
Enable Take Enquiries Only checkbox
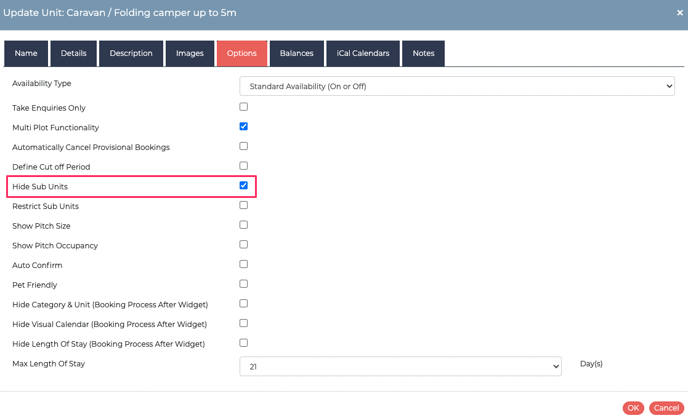(244, 107)
